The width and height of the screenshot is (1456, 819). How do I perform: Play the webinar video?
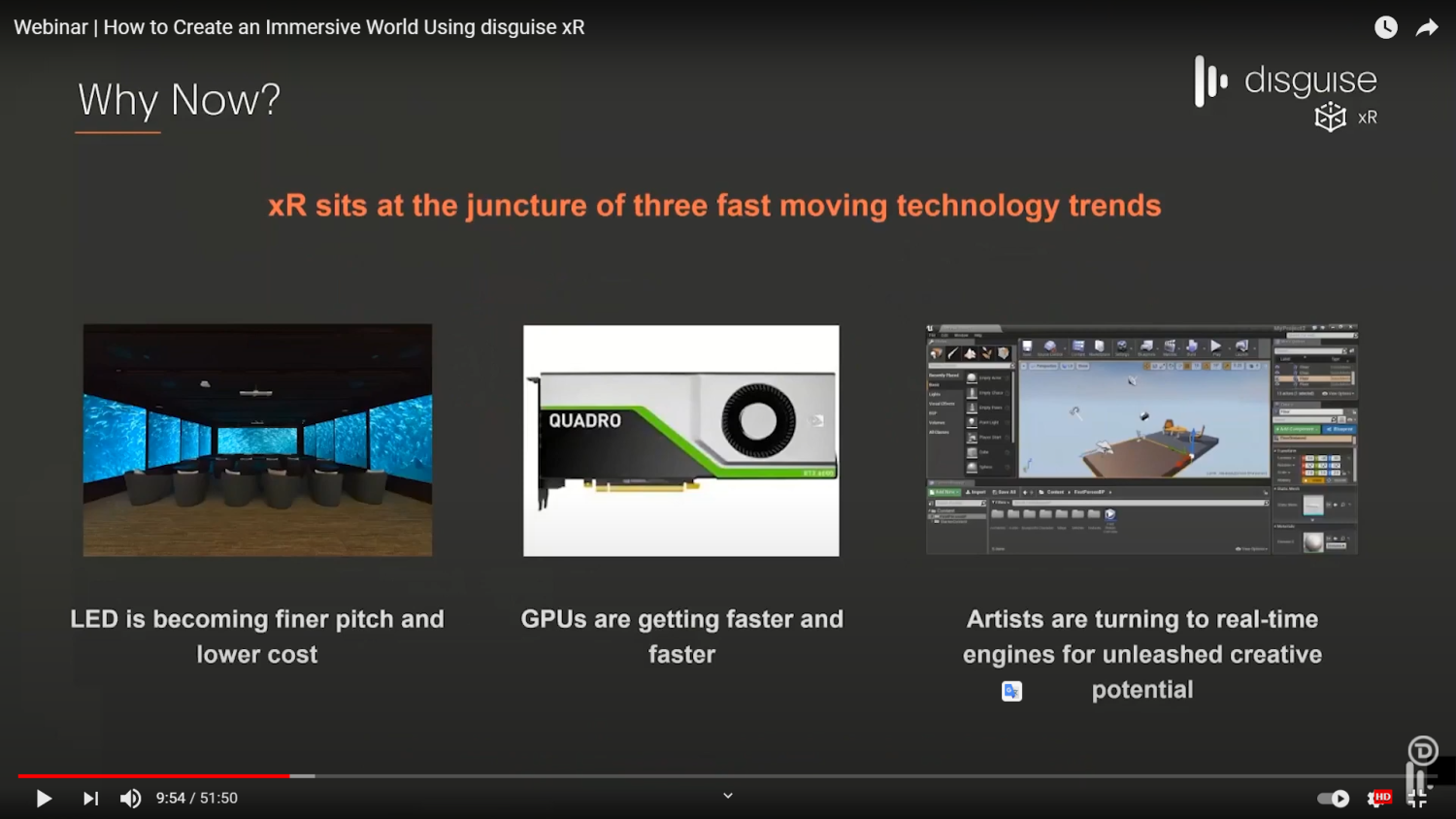pos(44,799)
